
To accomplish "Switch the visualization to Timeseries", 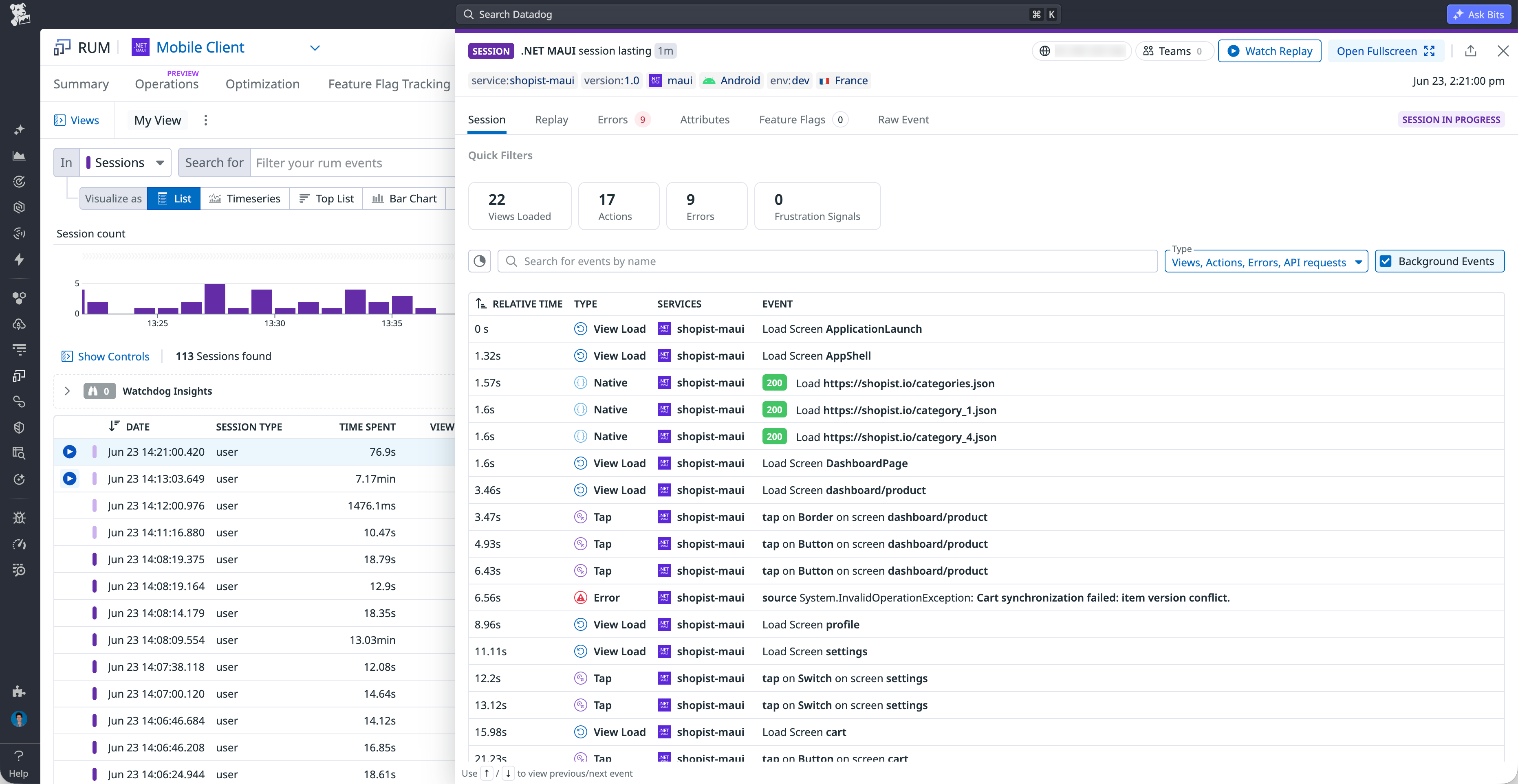I will pyautogui.click(x=245, y=198).
